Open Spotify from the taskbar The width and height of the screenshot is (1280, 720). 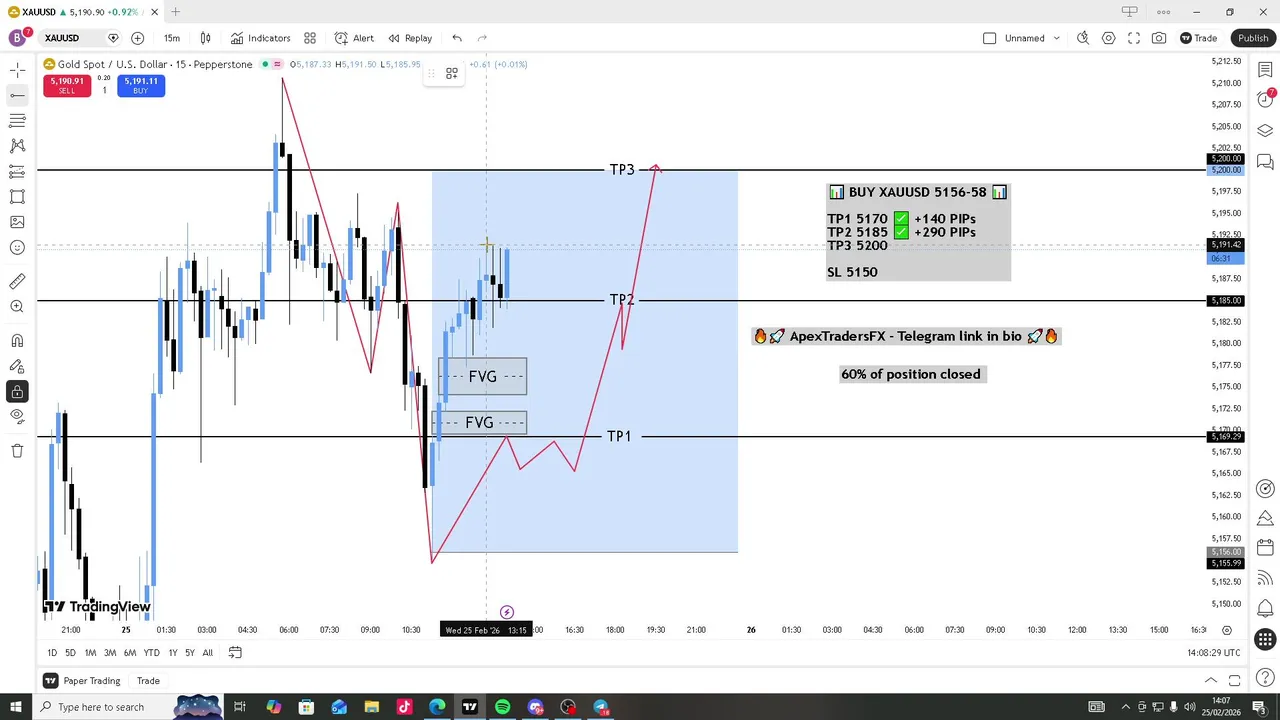[x=502, y=707]
